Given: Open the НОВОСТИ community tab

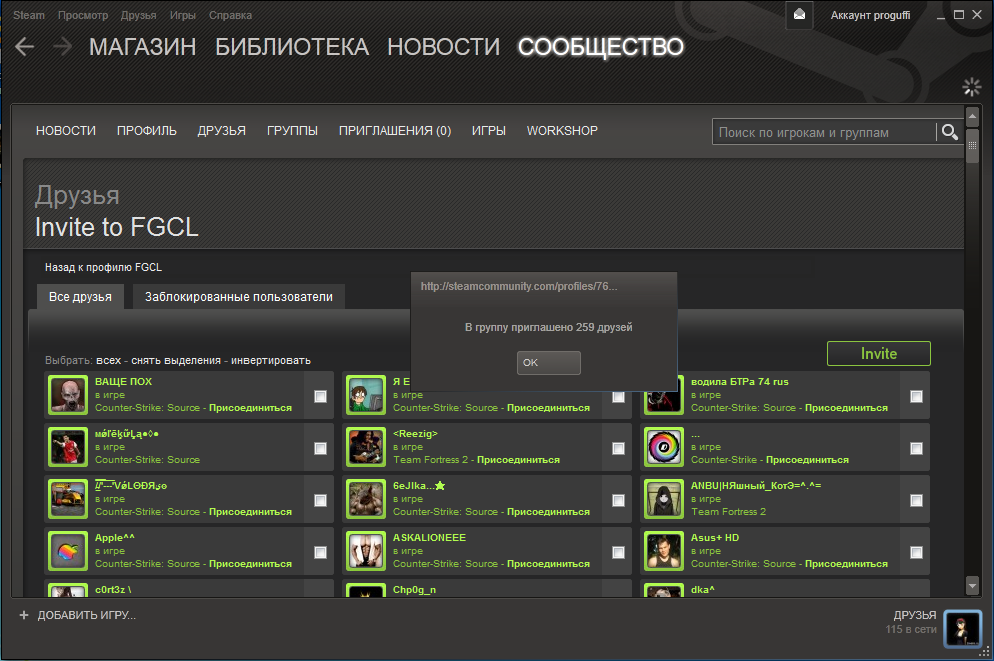Looking at the screenshot, I should tap(66, 131).
